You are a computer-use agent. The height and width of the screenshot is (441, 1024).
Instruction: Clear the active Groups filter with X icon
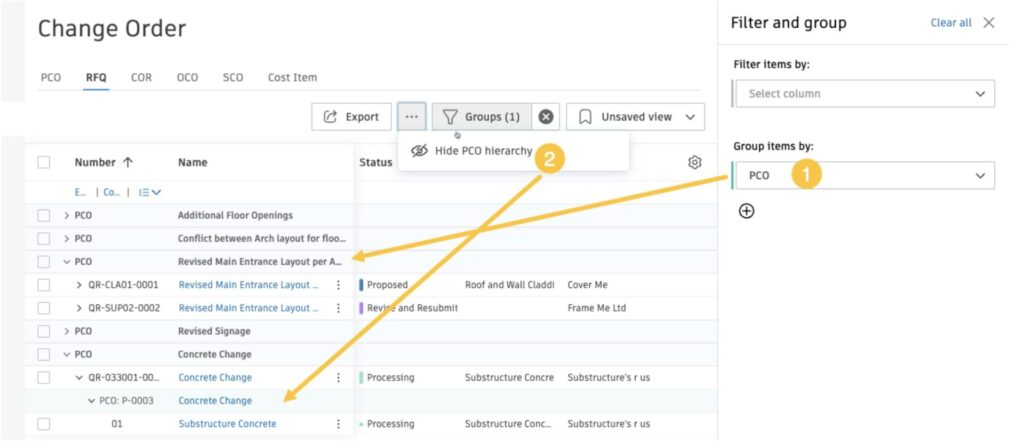click(x=546, y=117)
